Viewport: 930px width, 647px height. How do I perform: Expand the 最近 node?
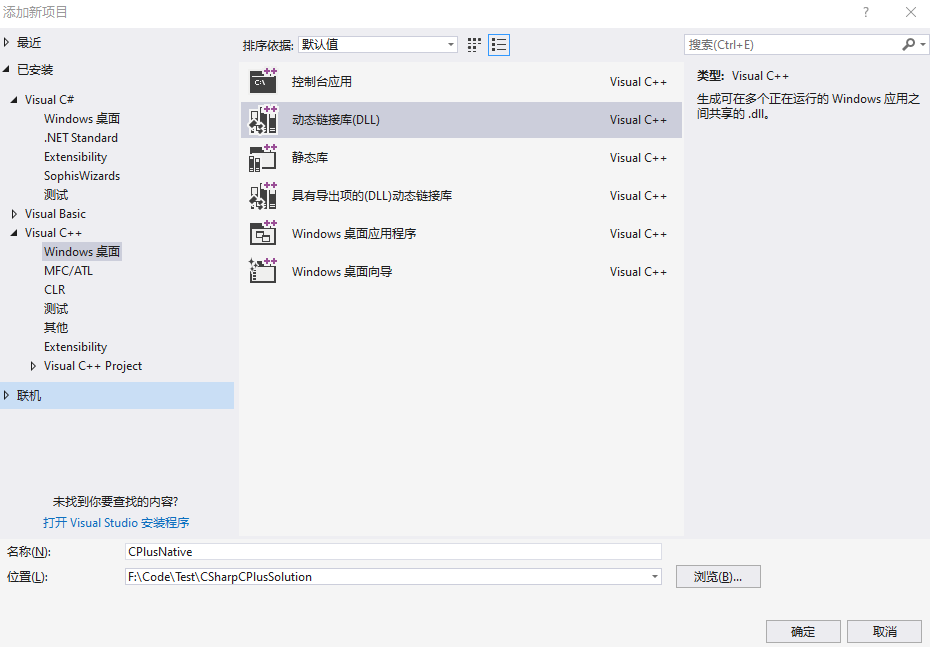[x=7, y=42]
